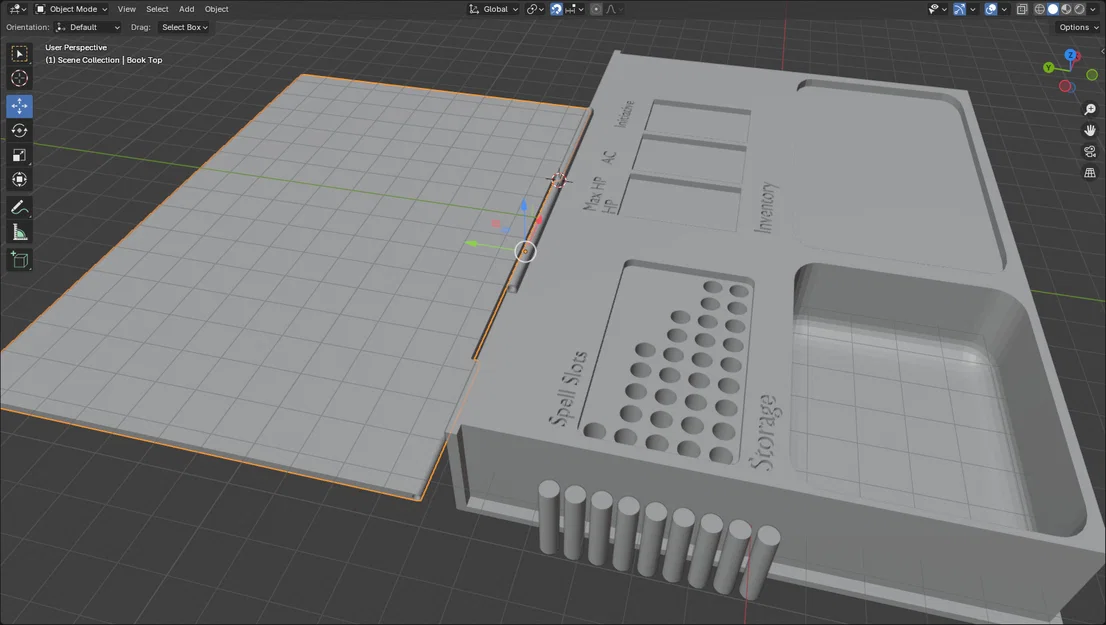
Task: Click the red X axis circle on navigation gizmo
Action: tap(1066, 86)
